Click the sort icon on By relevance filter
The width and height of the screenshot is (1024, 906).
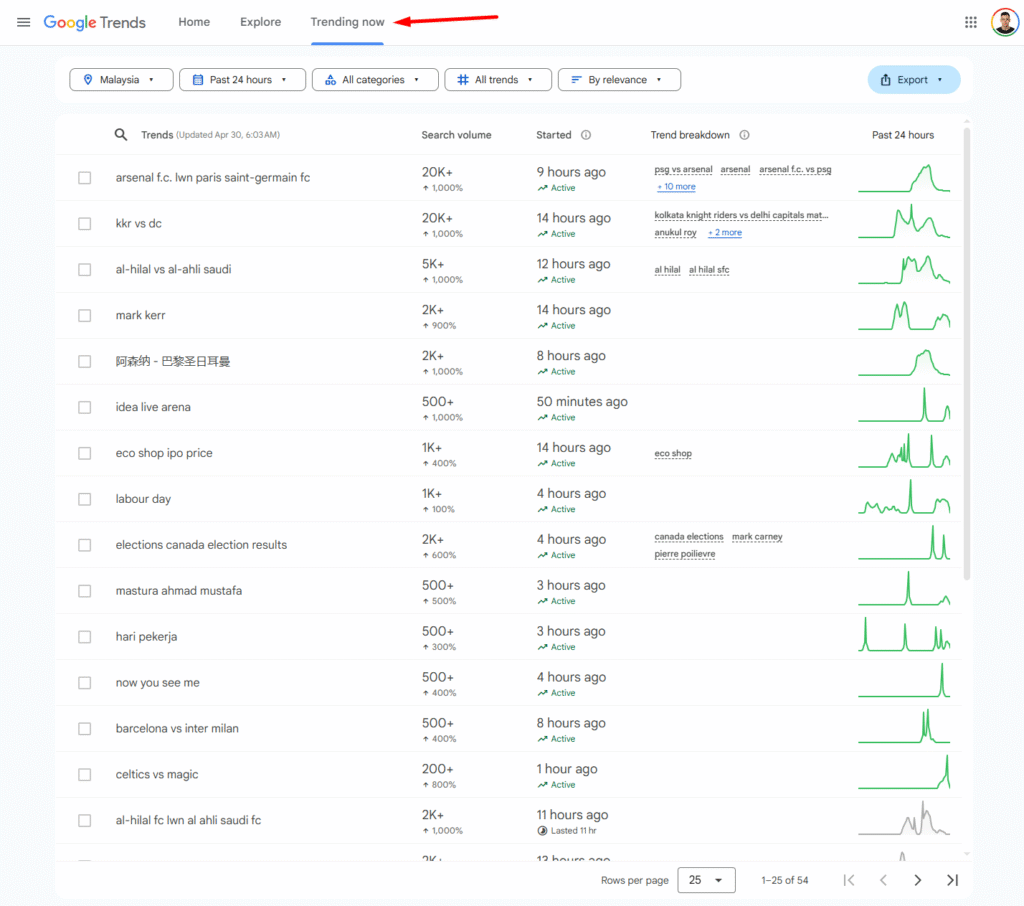click(576, 80)
